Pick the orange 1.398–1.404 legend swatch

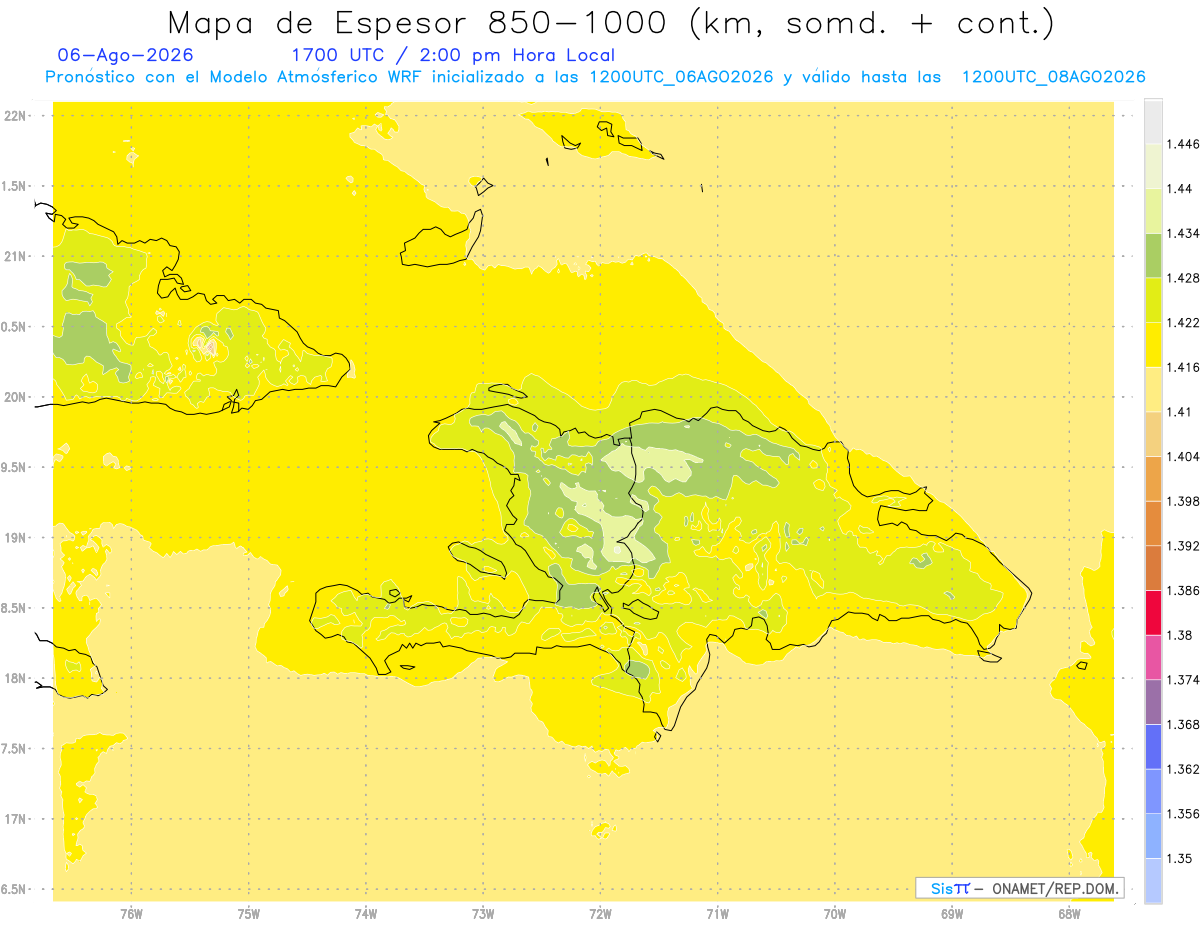pos(1153,478)
